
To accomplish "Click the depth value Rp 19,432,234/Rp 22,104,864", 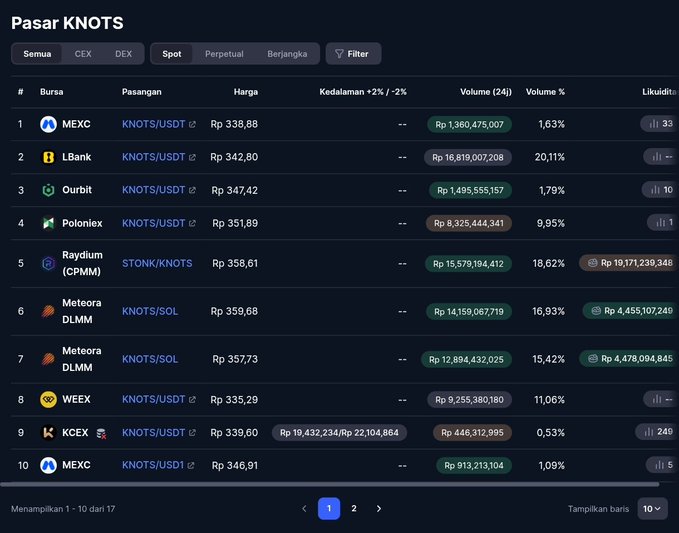I will click(339, 433).
